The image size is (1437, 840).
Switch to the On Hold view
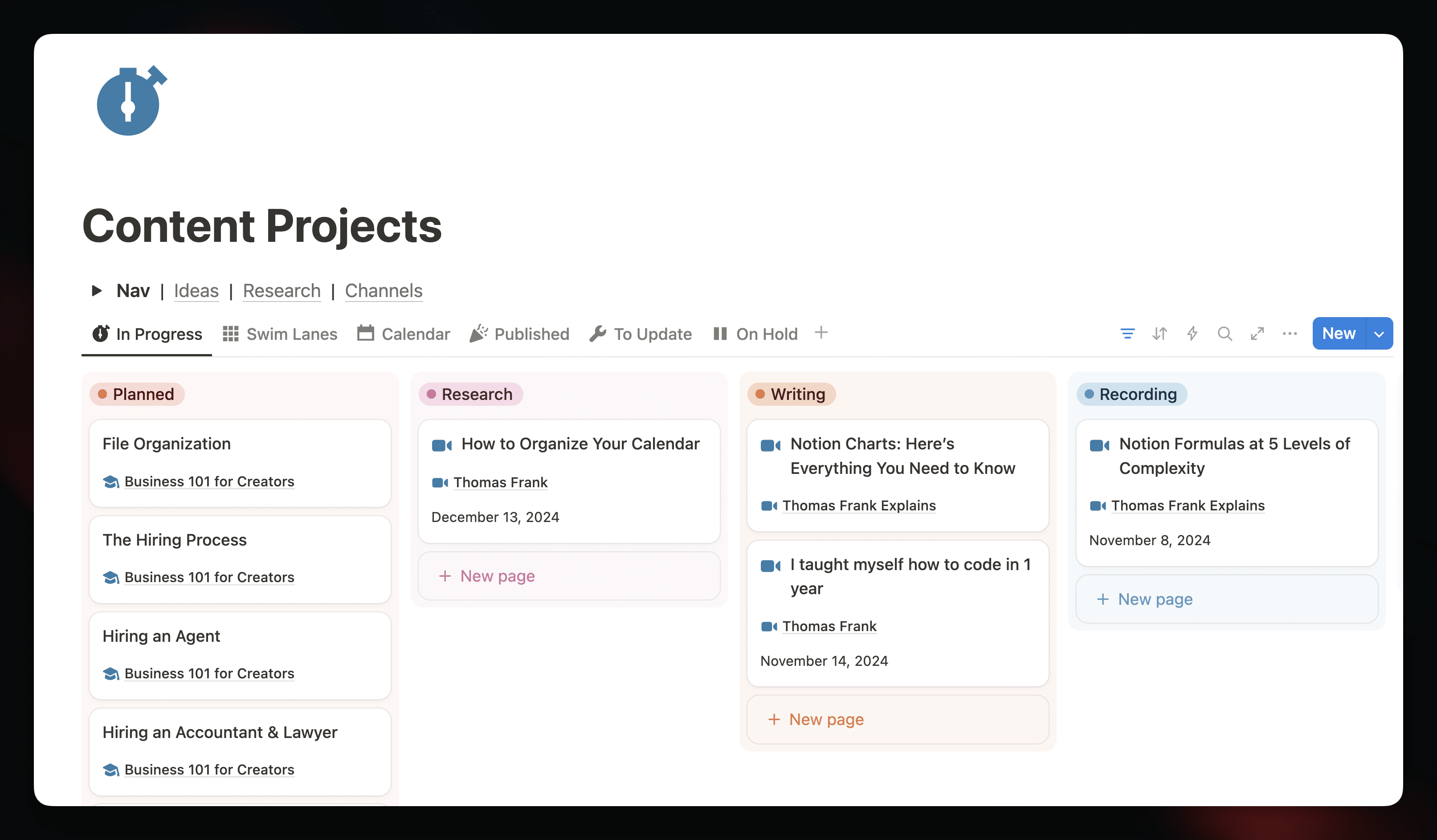(755, 334)
